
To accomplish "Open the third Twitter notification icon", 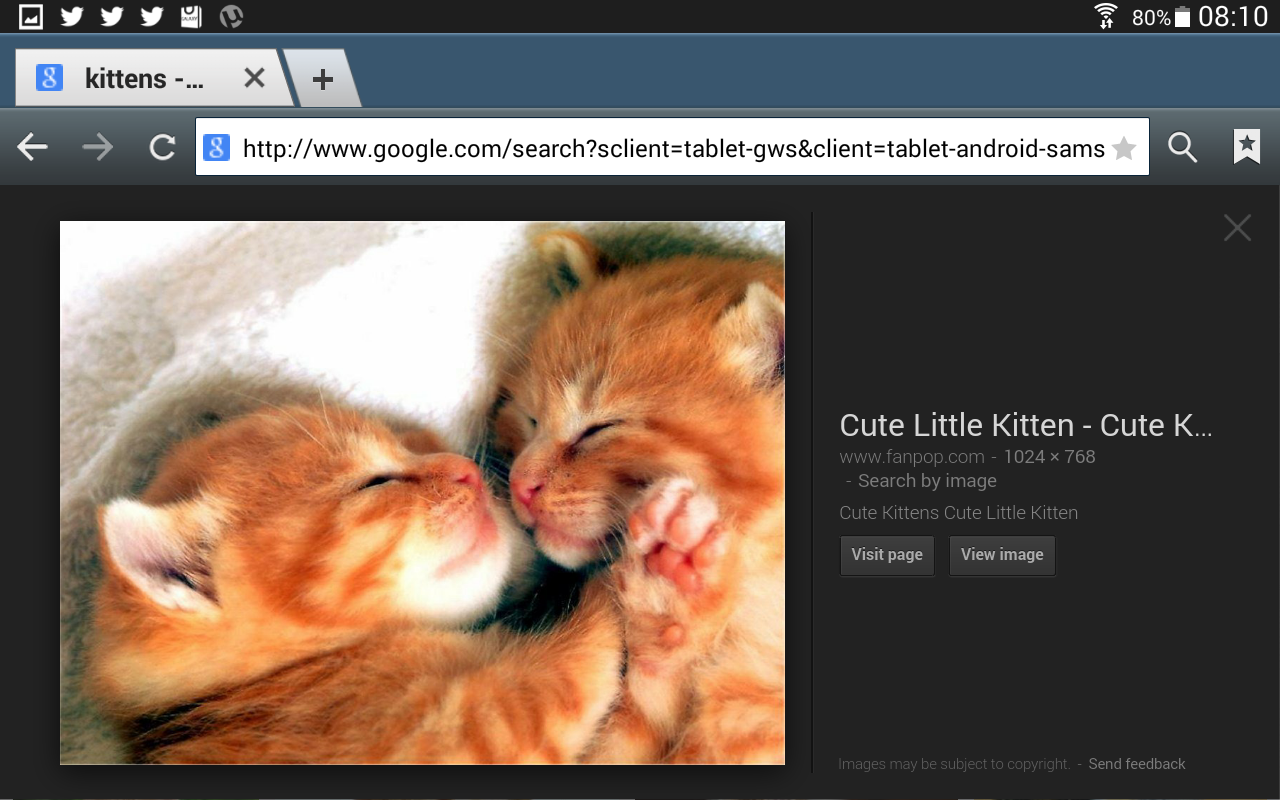I will pyautogui.click(x=152, y=16).
